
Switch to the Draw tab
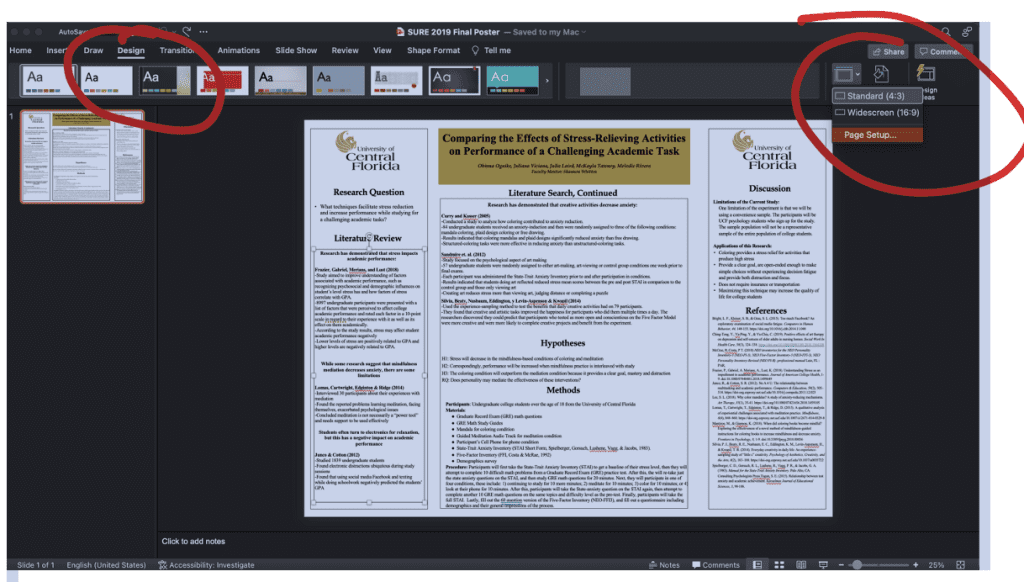[x=93, y=50]
